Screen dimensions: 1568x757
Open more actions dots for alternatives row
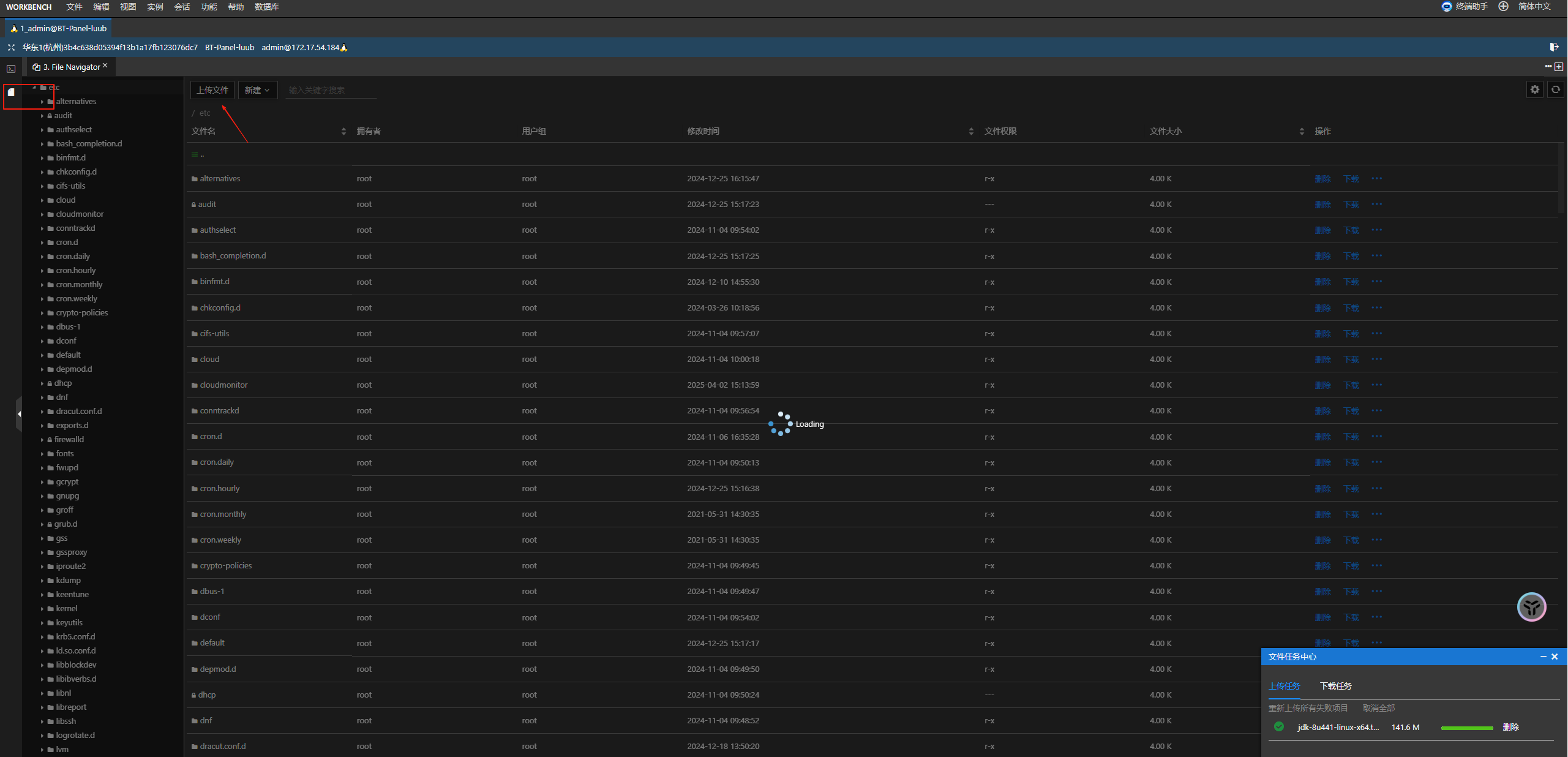(x=1376, y=178)
